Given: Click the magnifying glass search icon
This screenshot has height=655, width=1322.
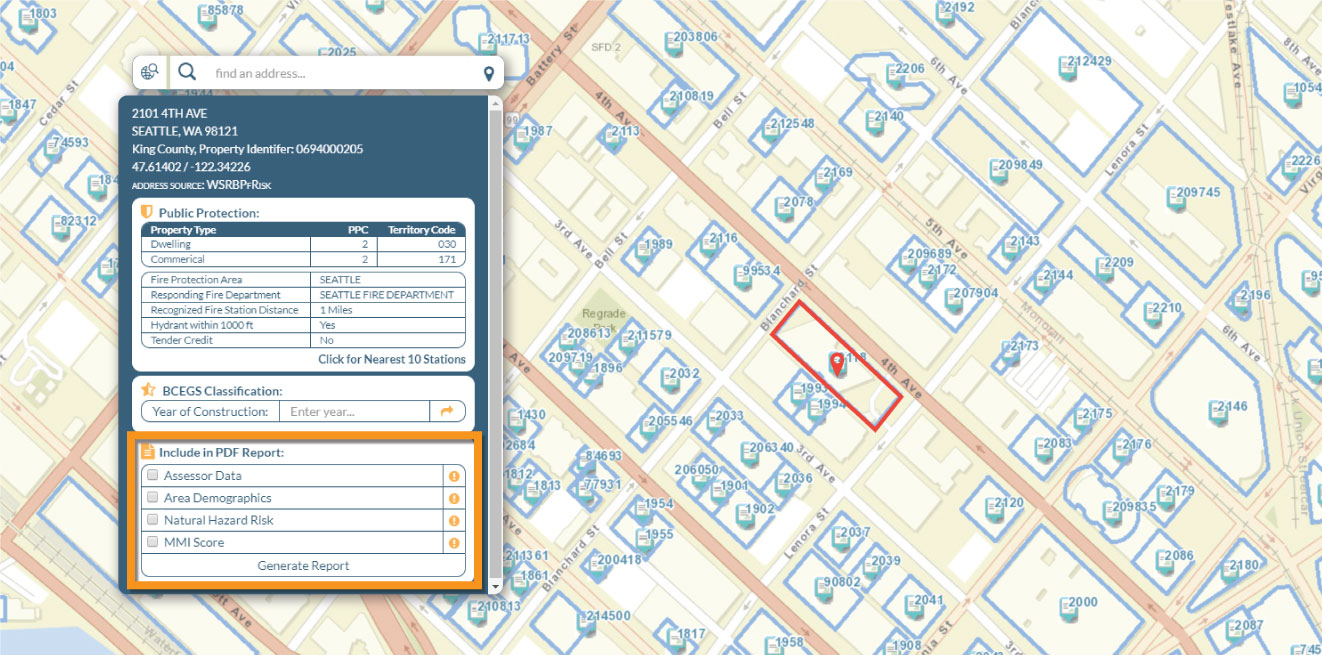Looking at the screenshot, I should pyautogui.click(x=187, y=72).
